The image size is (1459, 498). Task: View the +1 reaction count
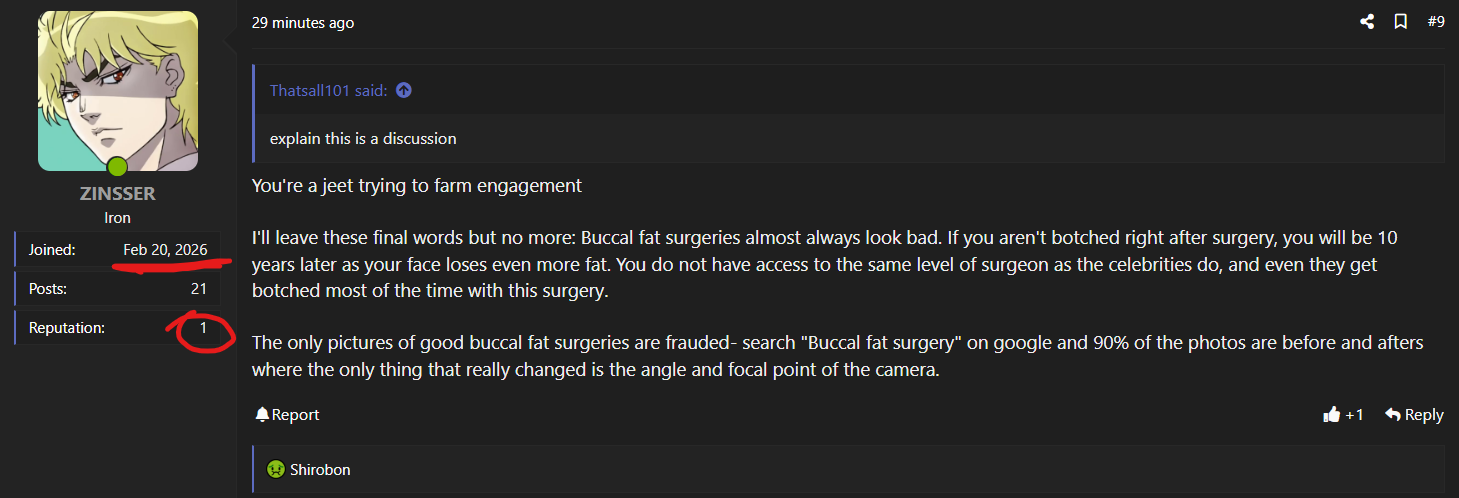coord(1354,414)
